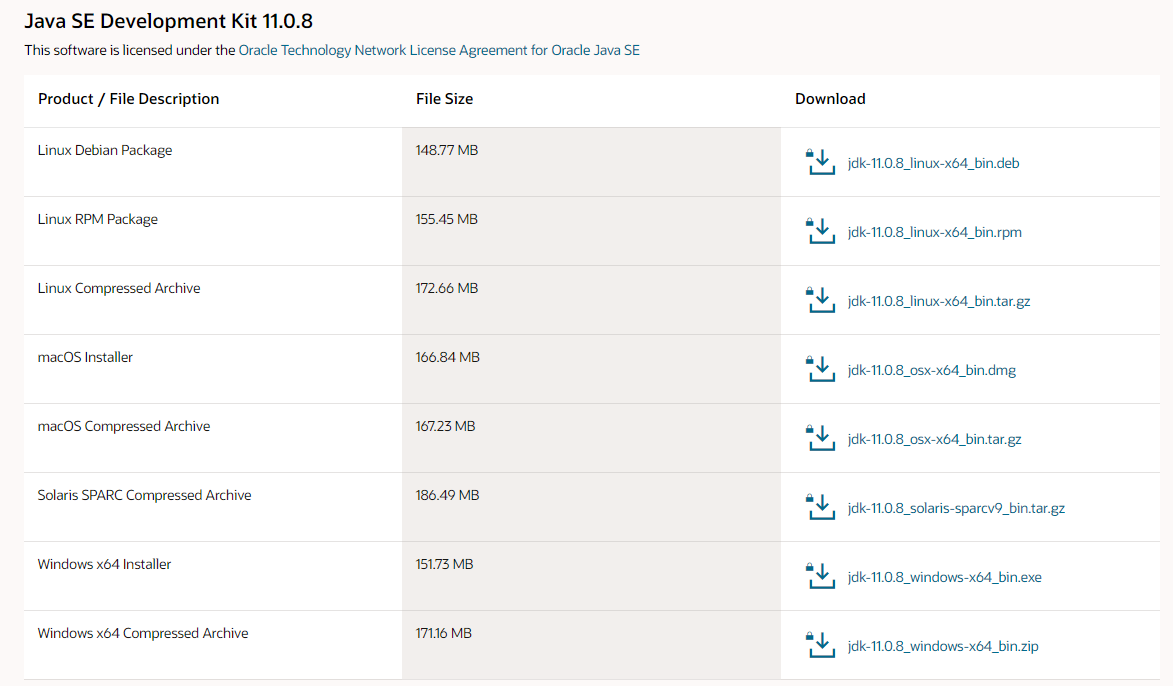Viewport: 1173px width, 686px height.
Task: Click download icon for macOS Installer
Action: [x=821, y=369]
